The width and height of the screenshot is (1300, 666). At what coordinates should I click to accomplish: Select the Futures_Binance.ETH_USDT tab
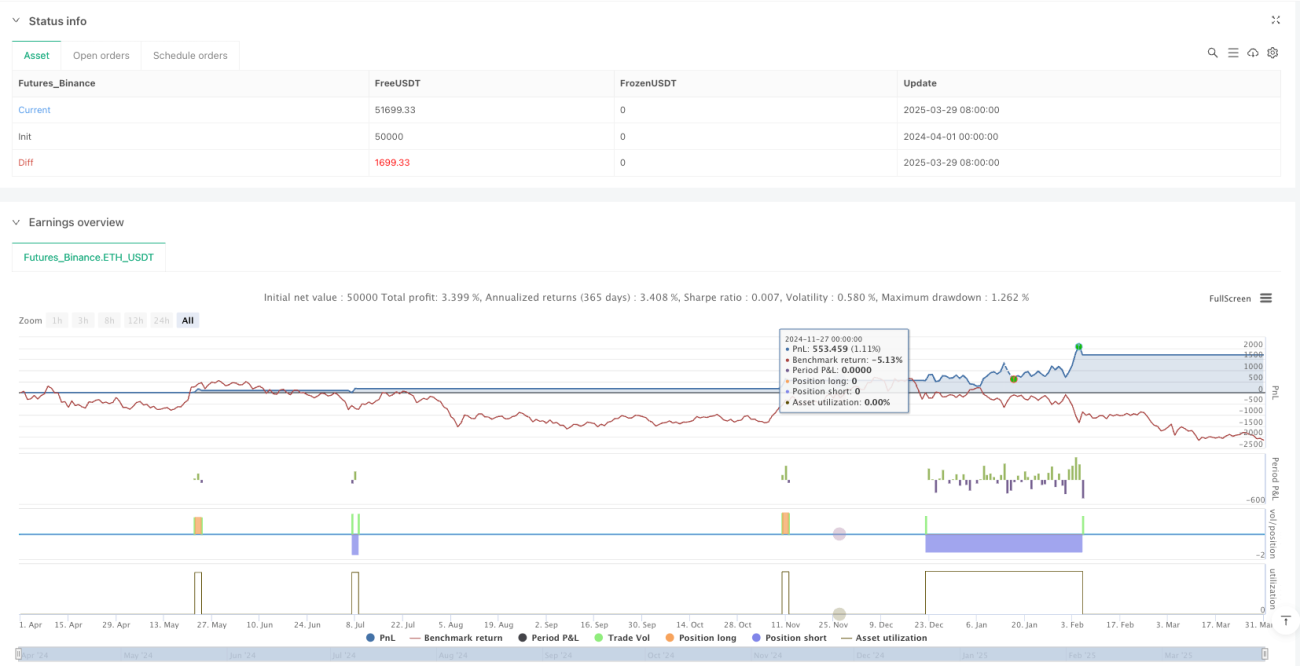pos(89,257)
